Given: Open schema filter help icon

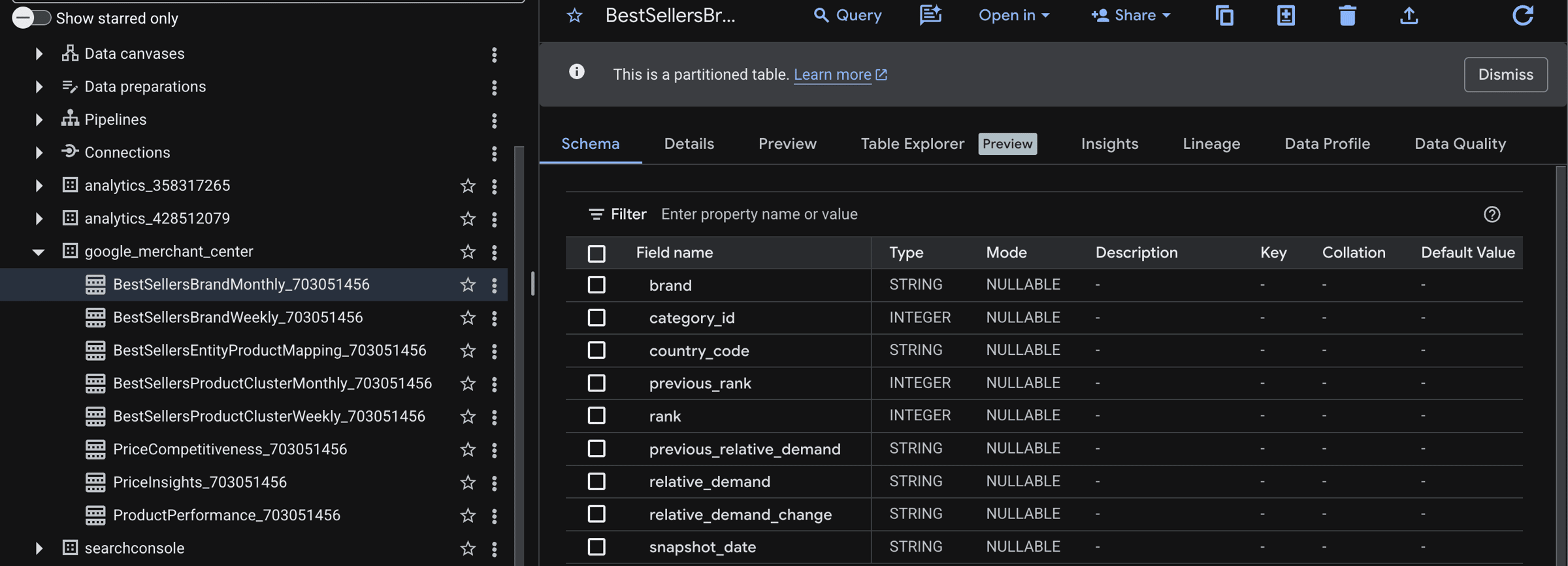Looking at the screenshot, I should [x=1492, y=214].
